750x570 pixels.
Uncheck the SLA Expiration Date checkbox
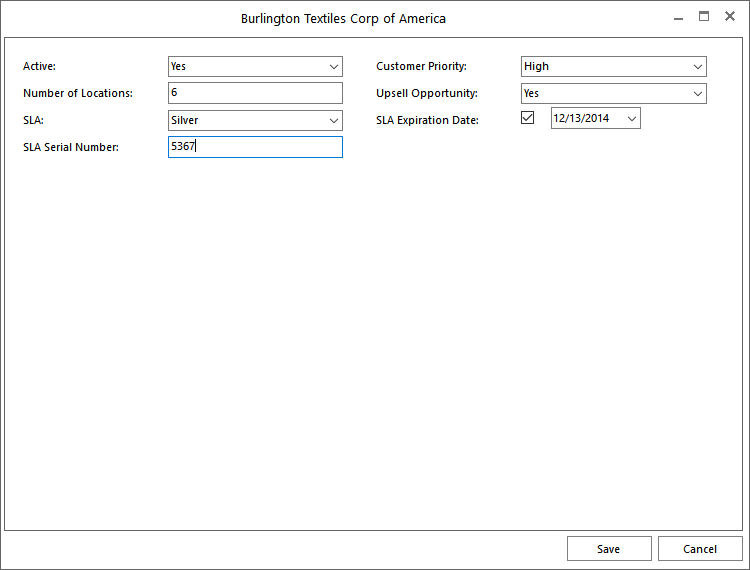(x=528, y=118)
